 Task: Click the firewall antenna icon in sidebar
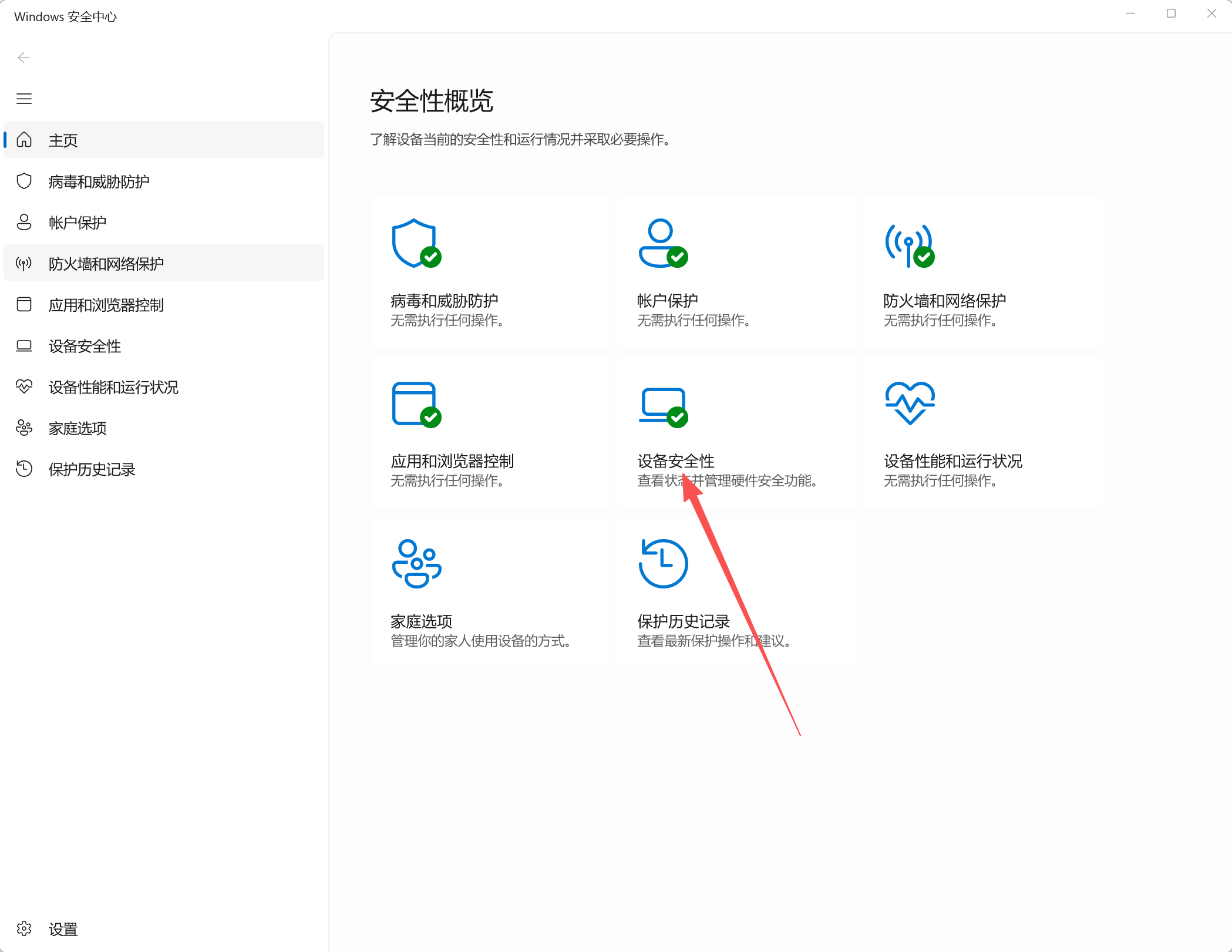[x=24, y=263]
